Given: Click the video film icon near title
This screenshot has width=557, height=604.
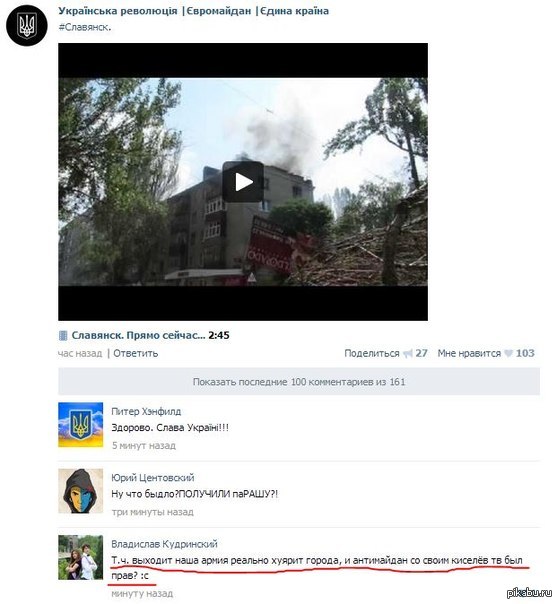Looking at the screenshot, I should pyautogui.click(x=63, y=336).
